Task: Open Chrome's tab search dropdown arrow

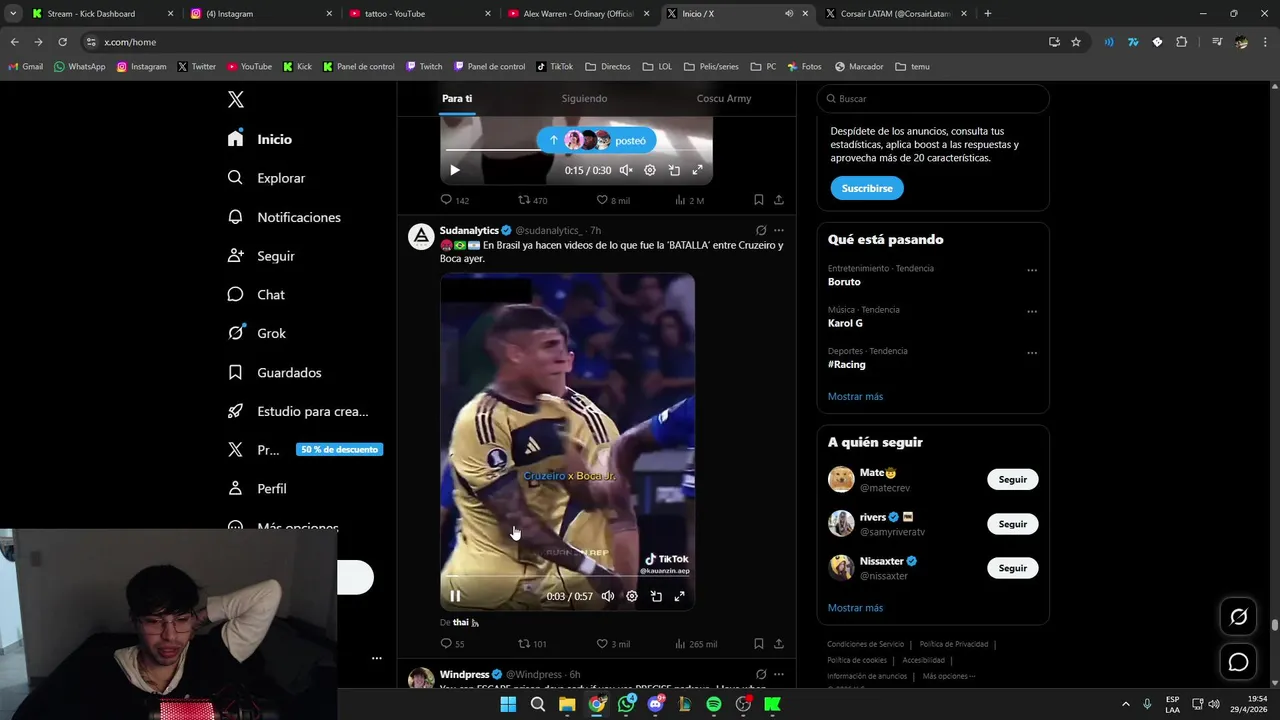Action: [x=13, y=14]
